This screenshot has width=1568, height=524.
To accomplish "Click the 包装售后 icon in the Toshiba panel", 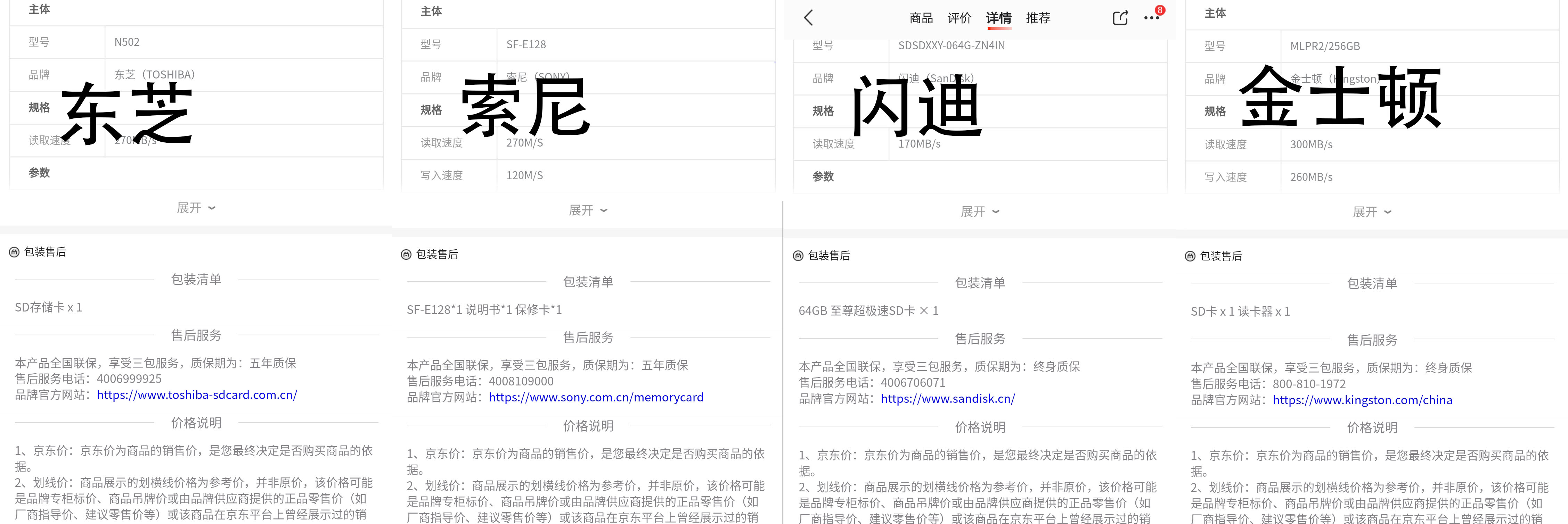I will tap(14, 251).
